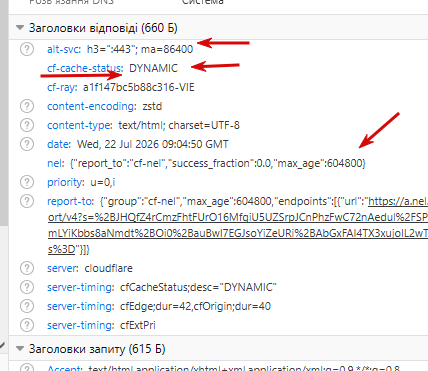Select server-timing name in cfEdge row

click(x=80, y=306)
